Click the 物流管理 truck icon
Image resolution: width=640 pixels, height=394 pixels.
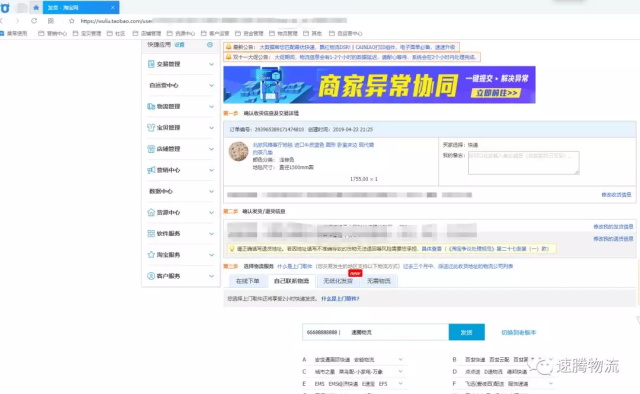coord(151,107)
